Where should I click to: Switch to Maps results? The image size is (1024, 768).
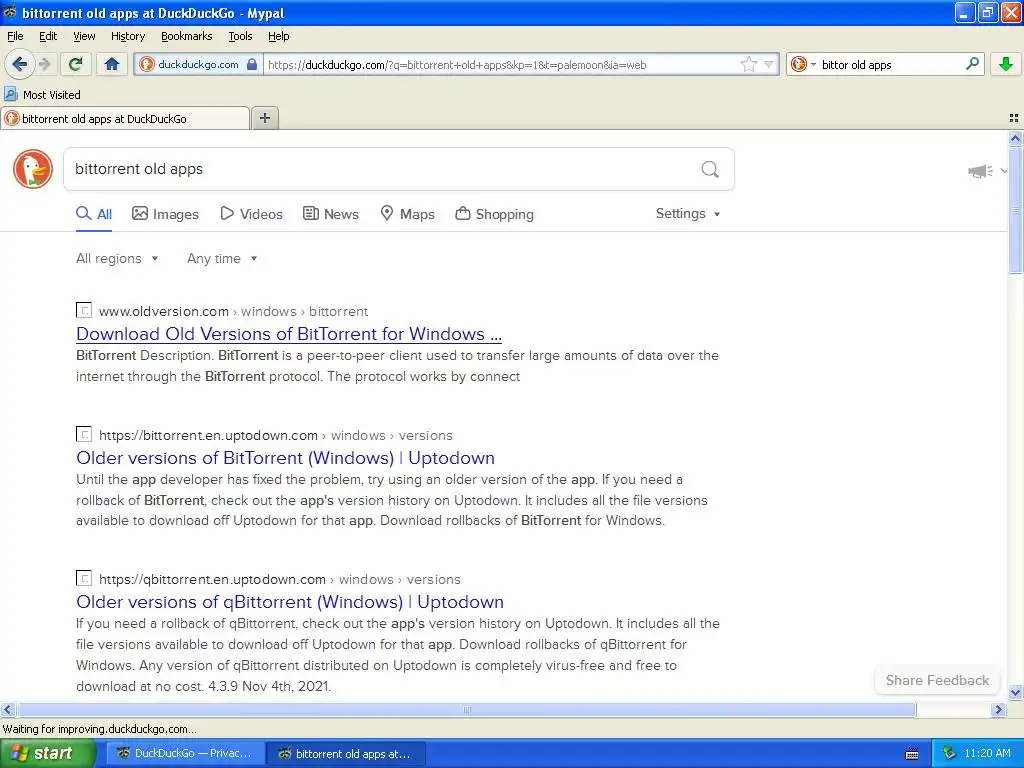click(x=408, y=214)
